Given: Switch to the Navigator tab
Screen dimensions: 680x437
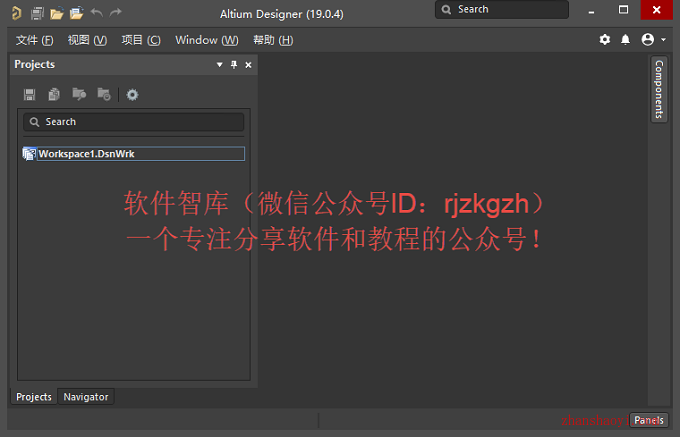Looking at the screenshot, I should (x=86, y=397).
